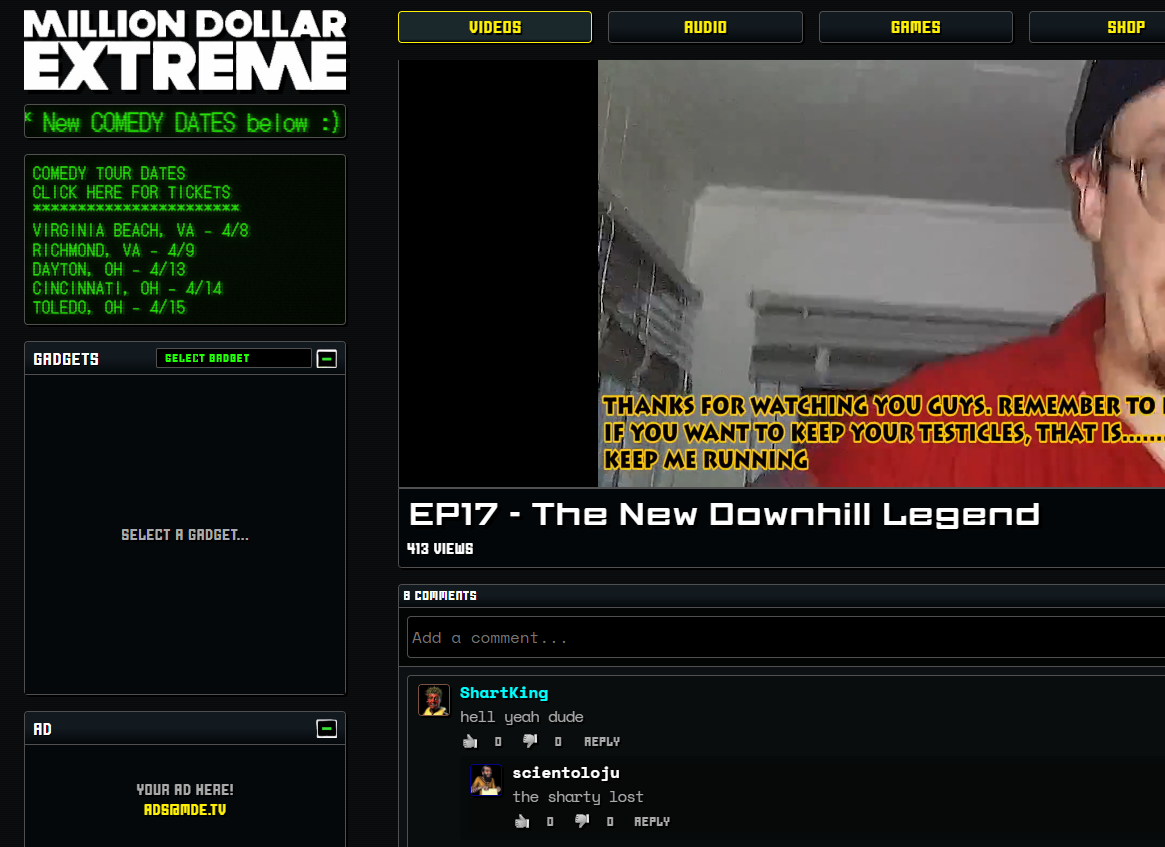Click the video player frame

782,273
